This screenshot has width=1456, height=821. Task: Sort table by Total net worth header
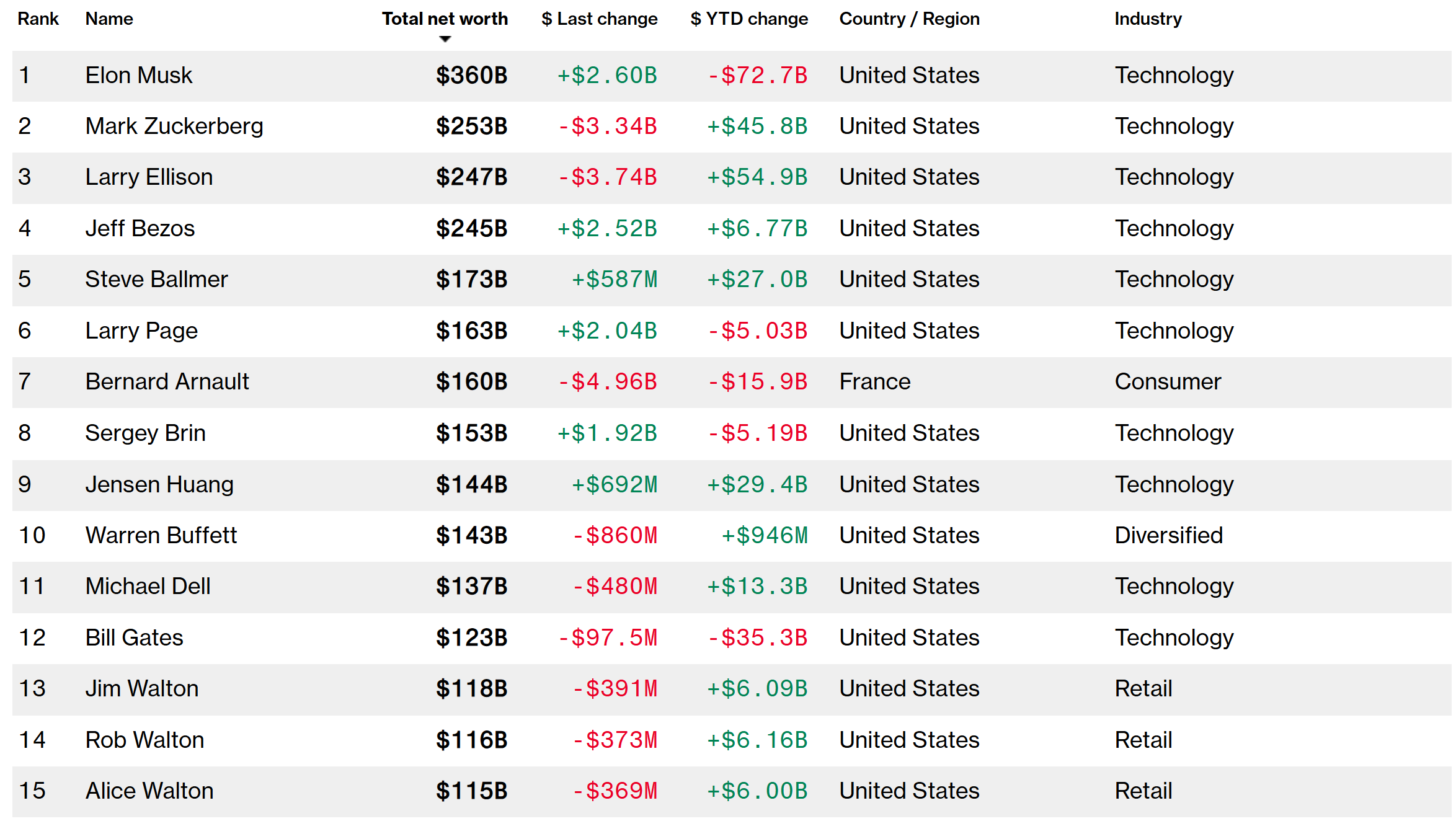pos(445,19)
